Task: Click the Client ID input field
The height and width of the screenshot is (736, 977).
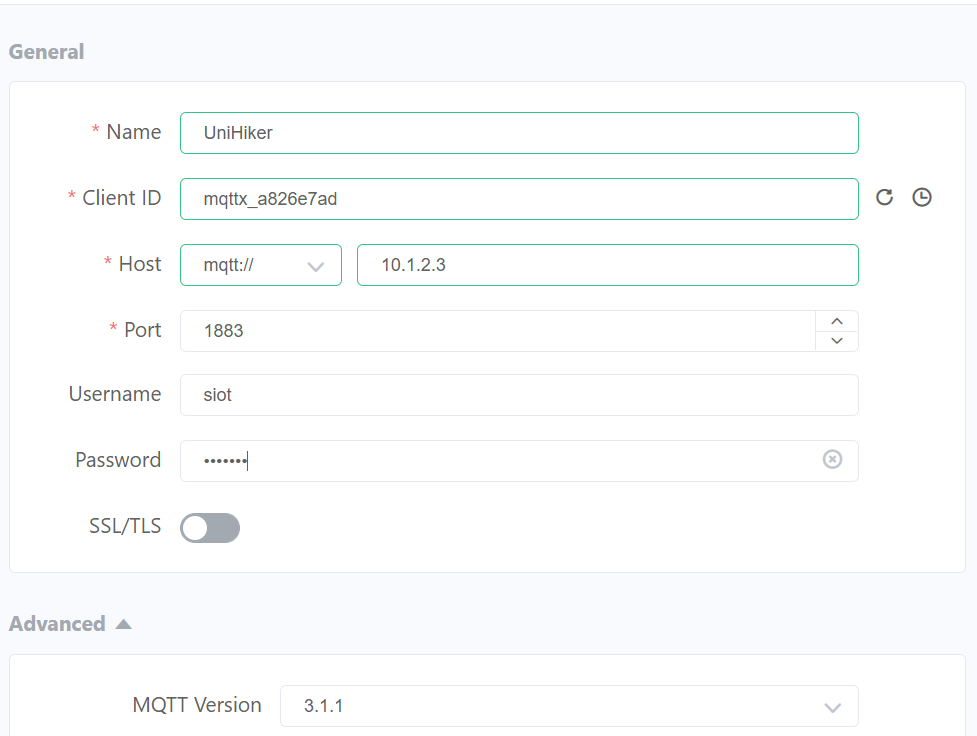Action: [x=519, y=199]
